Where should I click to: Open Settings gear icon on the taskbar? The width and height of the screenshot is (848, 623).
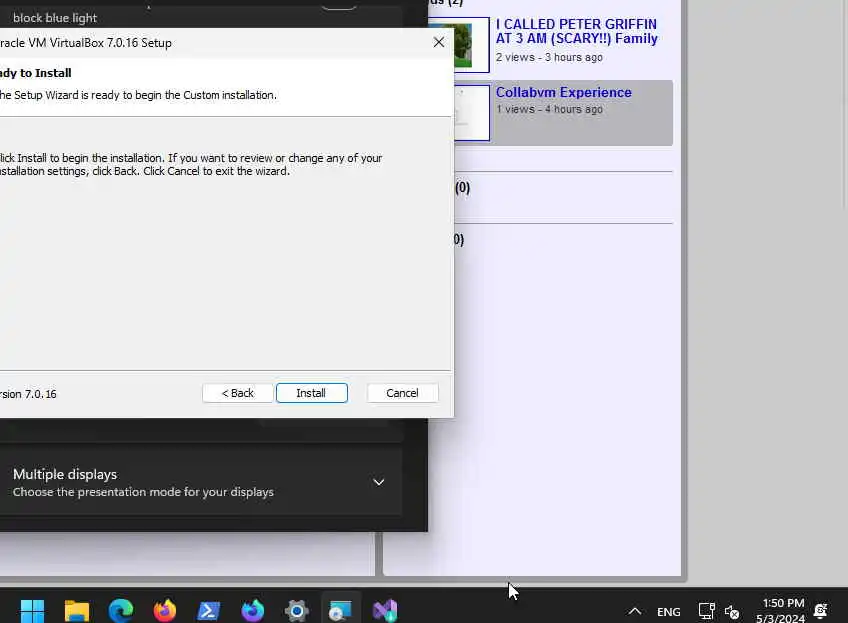[297, 611]
